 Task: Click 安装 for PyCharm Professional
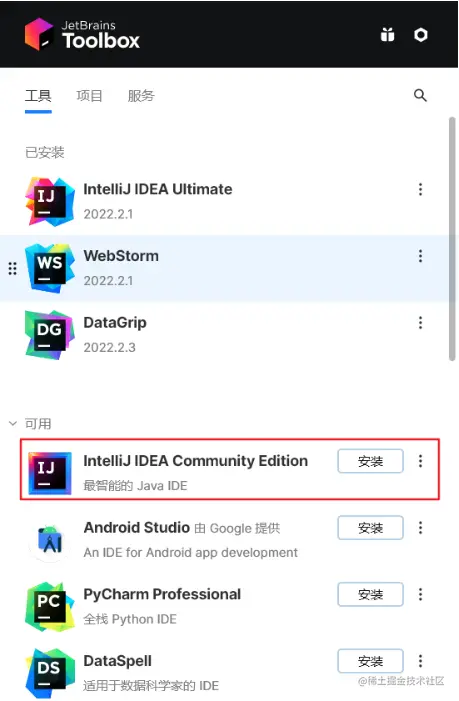[371, 594]
